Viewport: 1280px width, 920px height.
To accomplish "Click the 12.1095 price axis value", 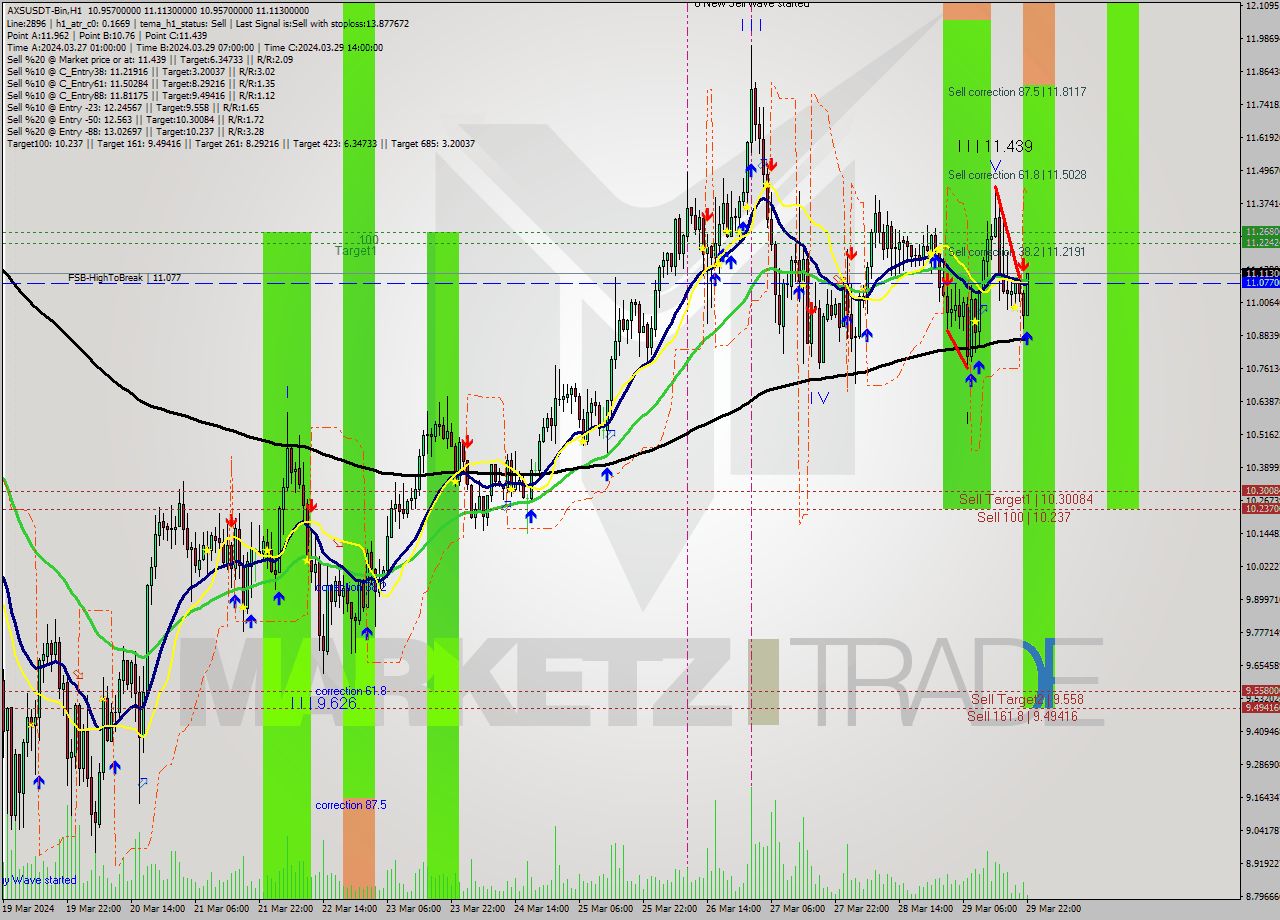I will (1262, 6).
